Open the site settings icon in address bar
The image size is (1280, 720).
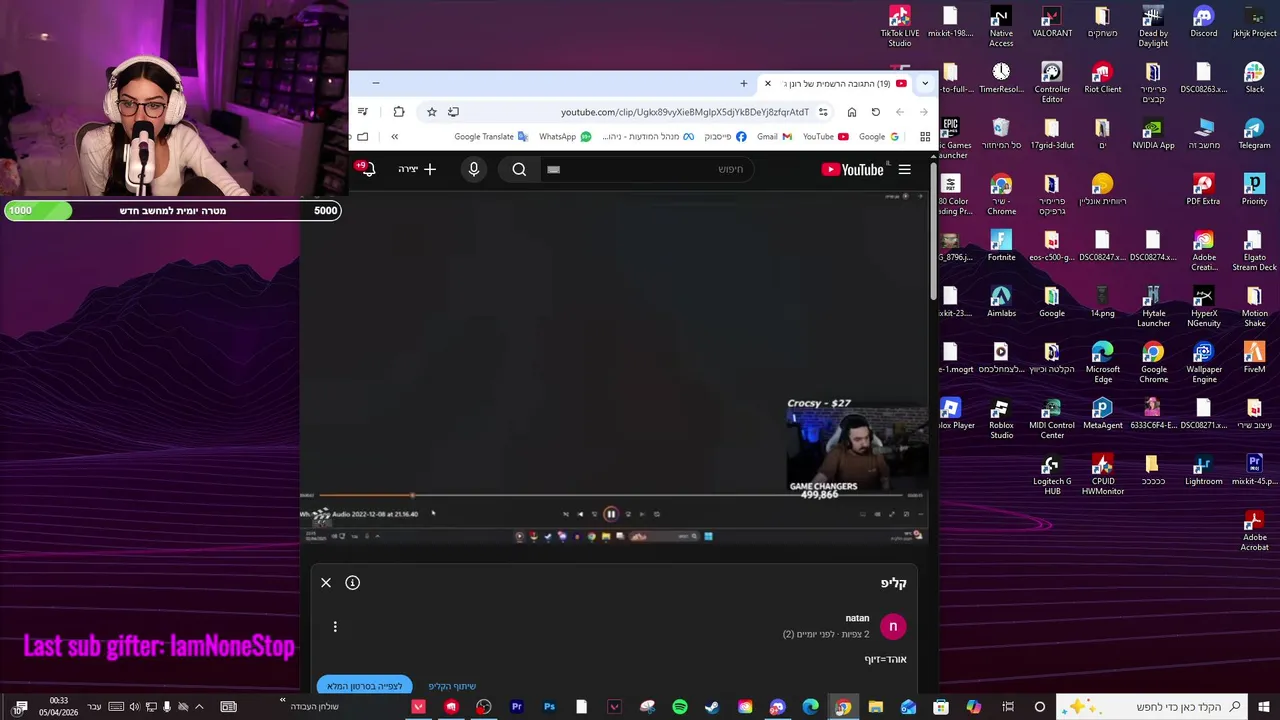click(x=823, y=112)
